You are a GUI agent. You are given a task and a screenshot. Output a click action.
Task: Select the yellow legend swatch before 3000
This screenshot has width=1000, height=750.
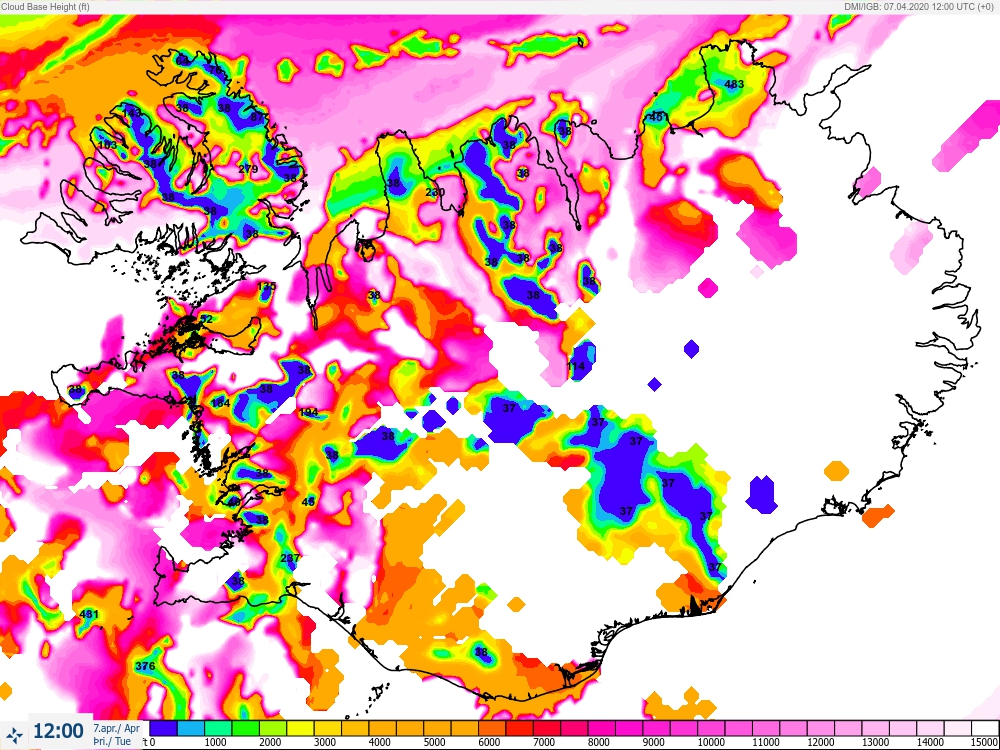[x=300, y=728]
